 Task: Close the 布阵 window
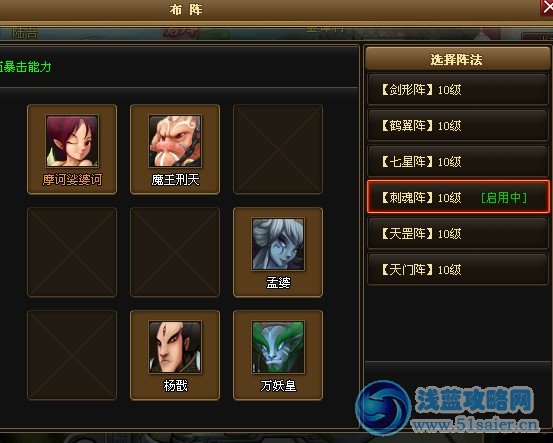click(547, 7)
